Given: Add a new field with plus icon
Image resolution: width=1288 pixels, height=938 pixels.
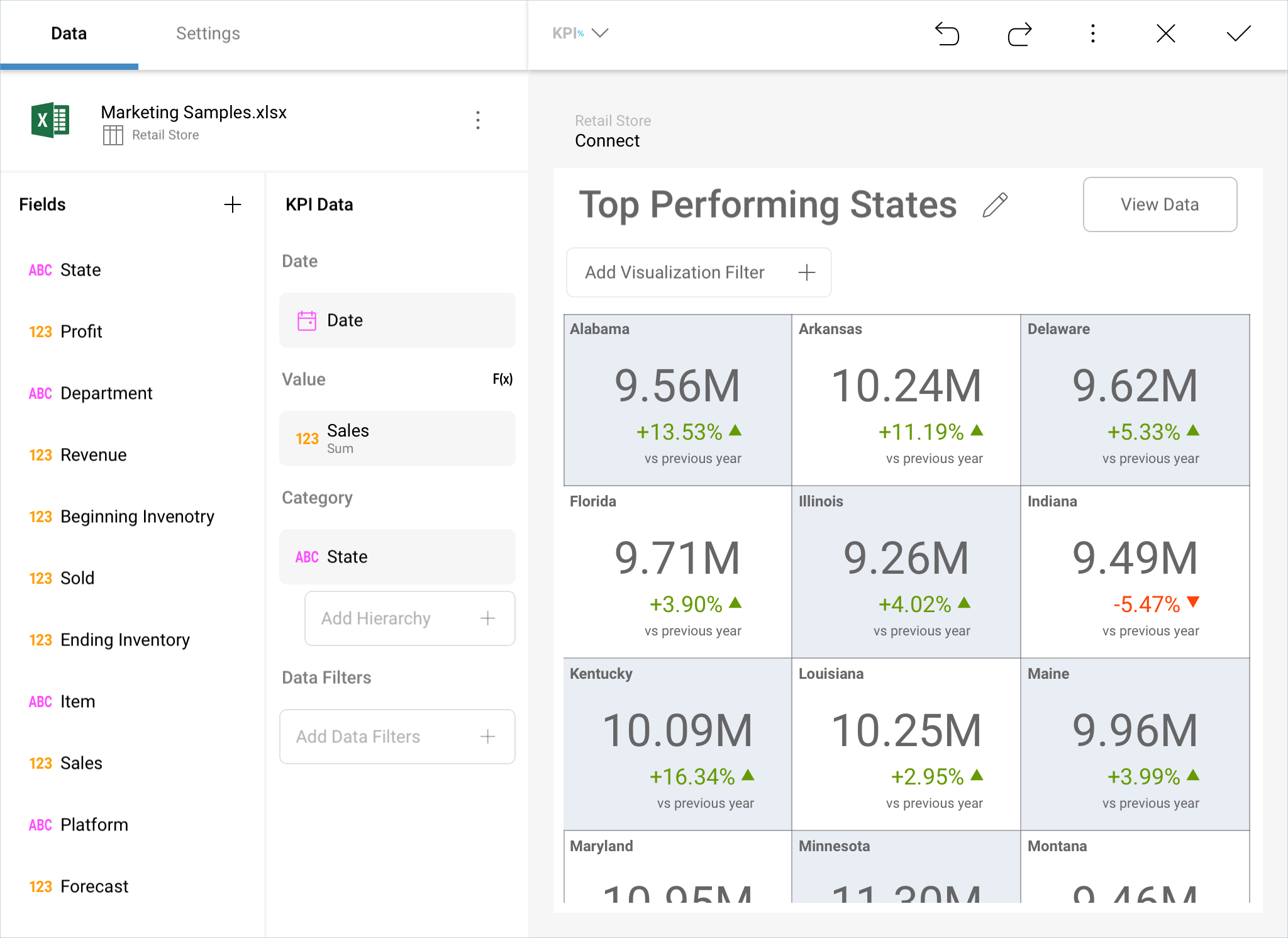Looking at the screenshot, I should (233, 204).
